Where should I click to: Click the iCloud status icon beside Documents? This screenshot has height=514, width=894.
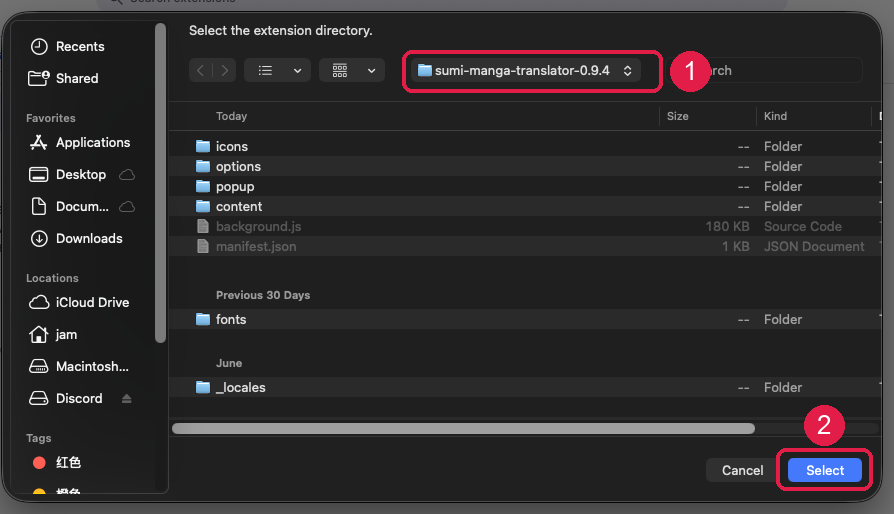pyautogui.click(x=127, y=206)
